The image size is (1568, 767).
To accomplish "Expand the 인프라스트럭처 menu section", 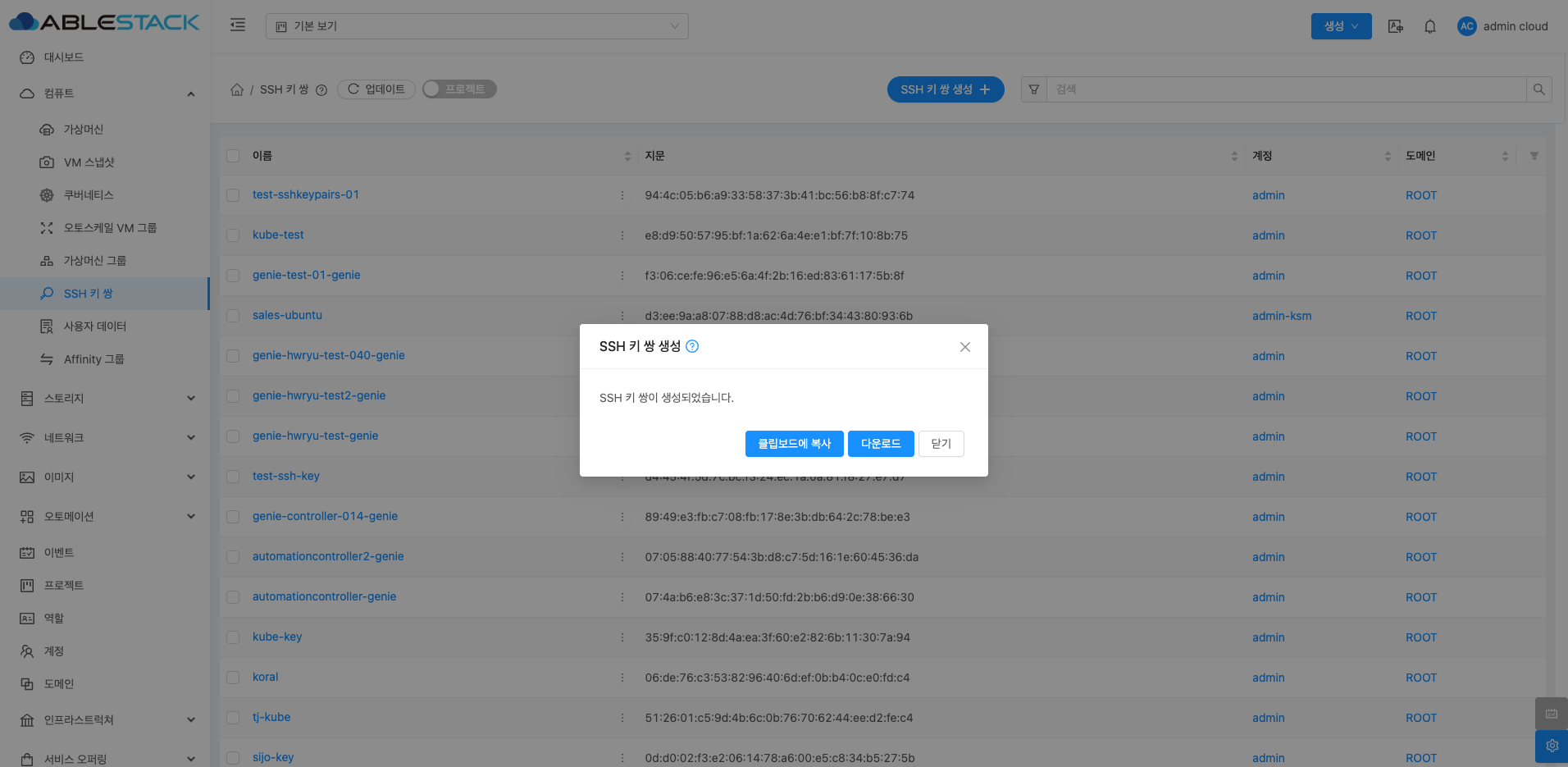I will 105,720.
